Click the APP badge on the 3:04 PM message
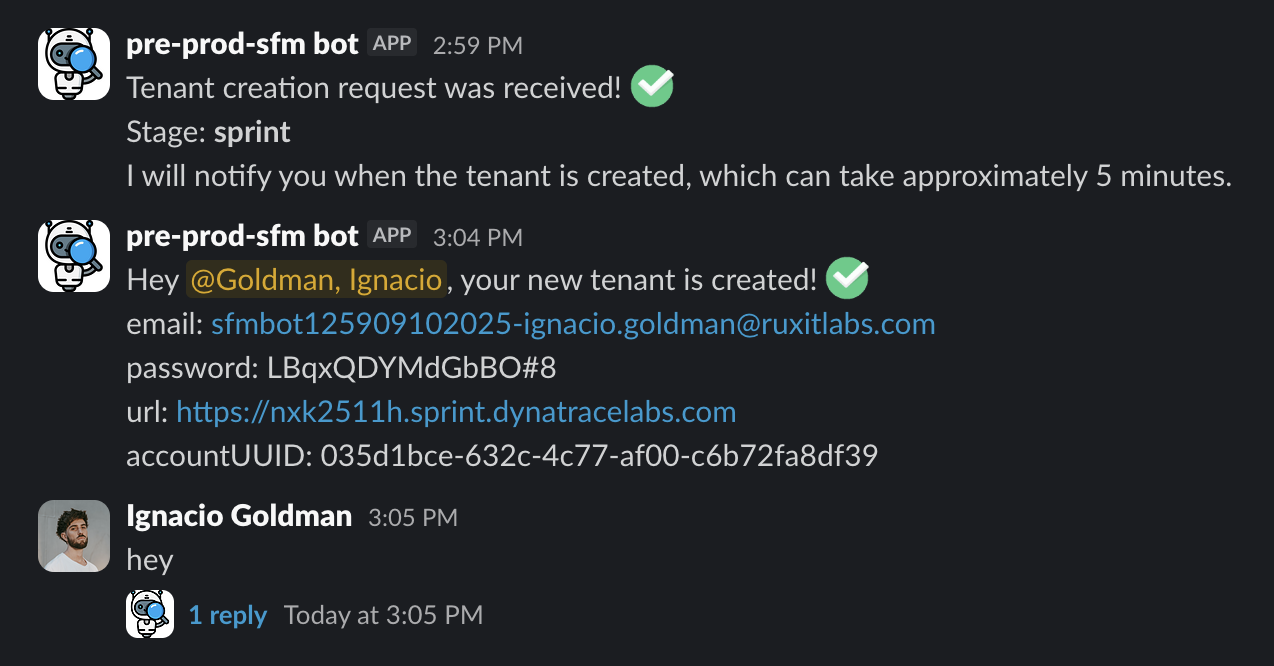 click(x=392, y=235)
